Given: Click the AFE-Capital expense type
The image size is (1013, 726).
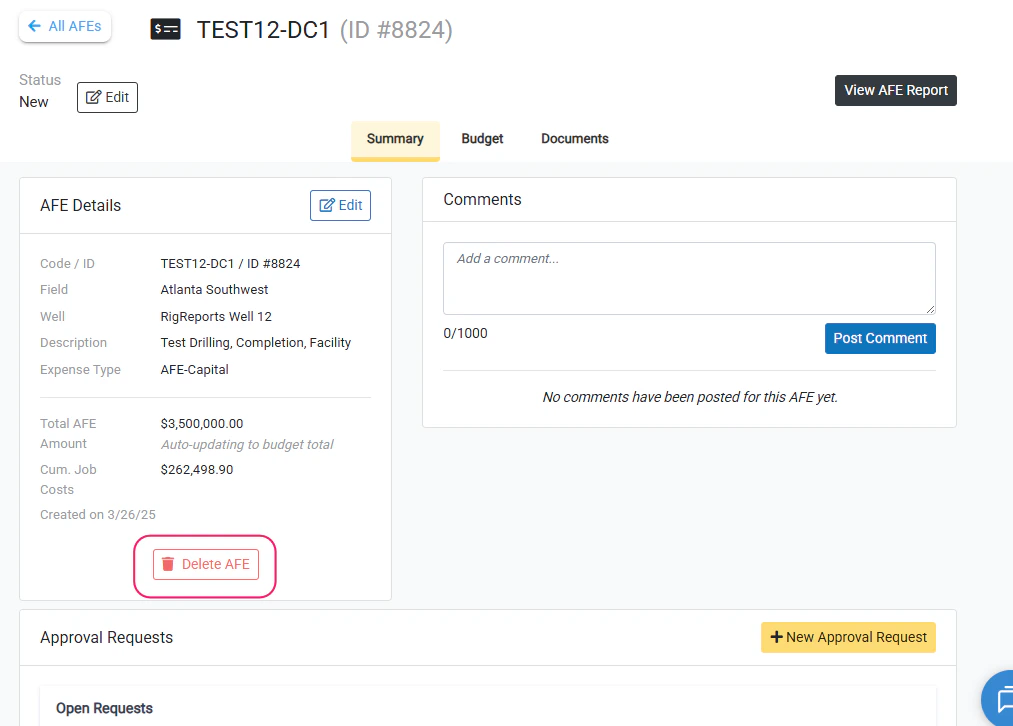Looking at the screenshot, I should pos(194,369).
